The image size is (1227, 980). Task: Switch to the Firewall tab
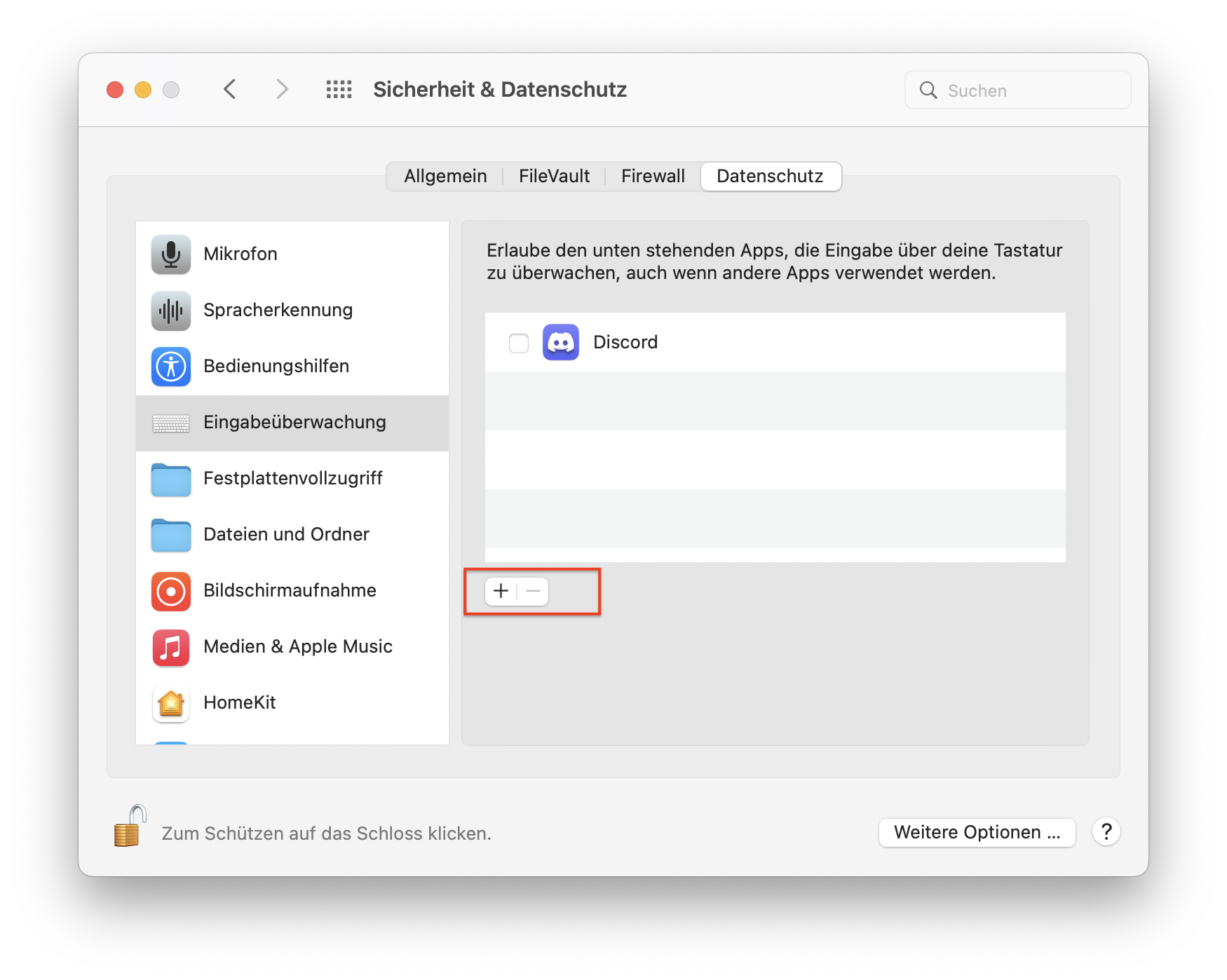click(653, 176)
